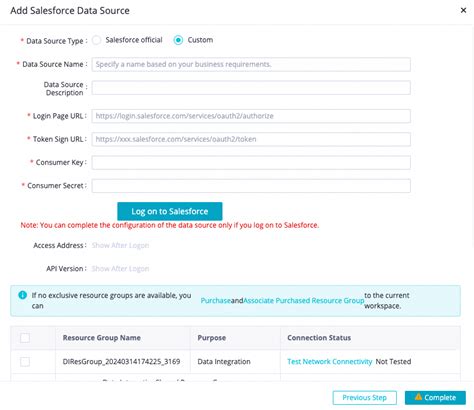The height and width of the screenshot is (410, 474).
Task: Select the Custom data source type
Action: [x=178, y=40]
